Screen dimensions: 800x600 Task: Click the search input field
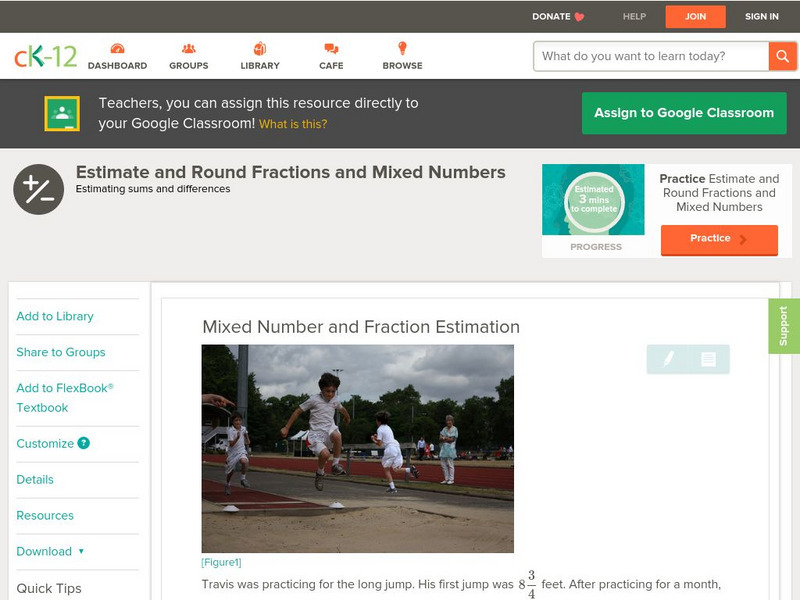tap(651, 56)
